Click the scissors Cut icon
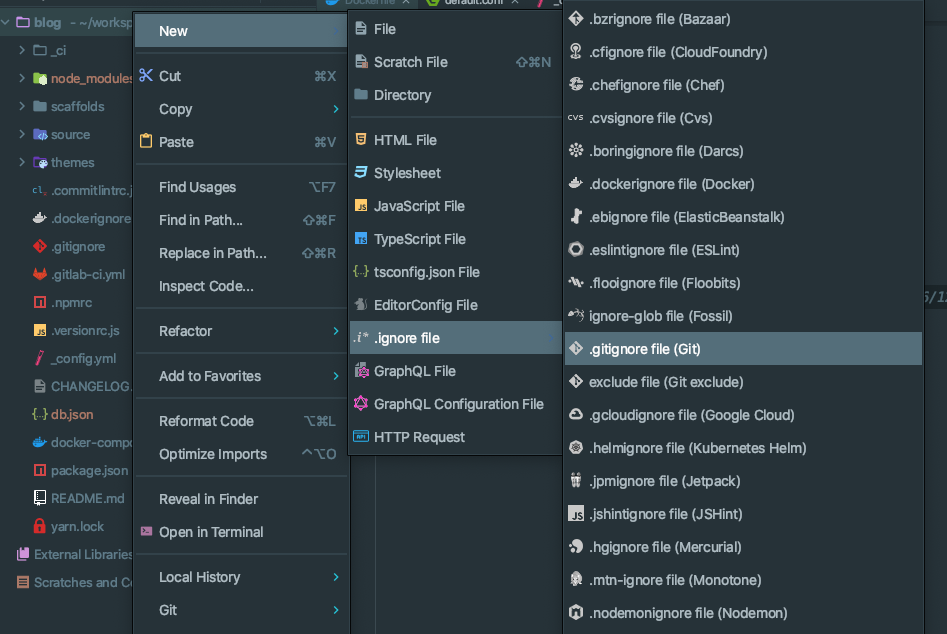947x634 pixels. click(x=146, y=75)
